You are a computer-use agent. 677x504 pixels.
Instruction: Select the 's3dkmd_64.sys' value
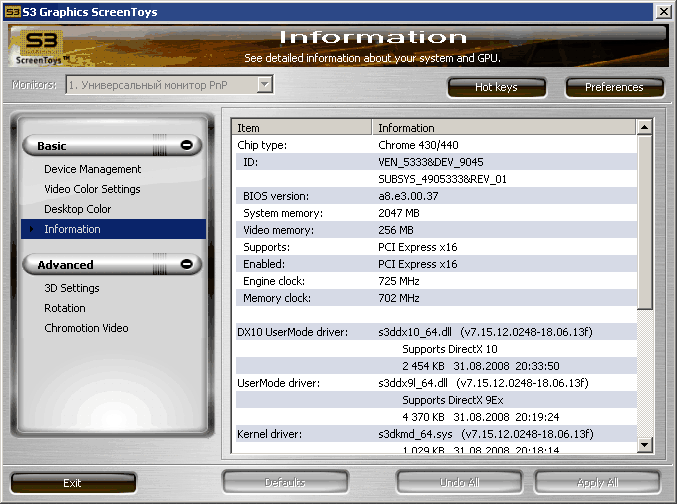pyautogui.click(x=415, y=434)
